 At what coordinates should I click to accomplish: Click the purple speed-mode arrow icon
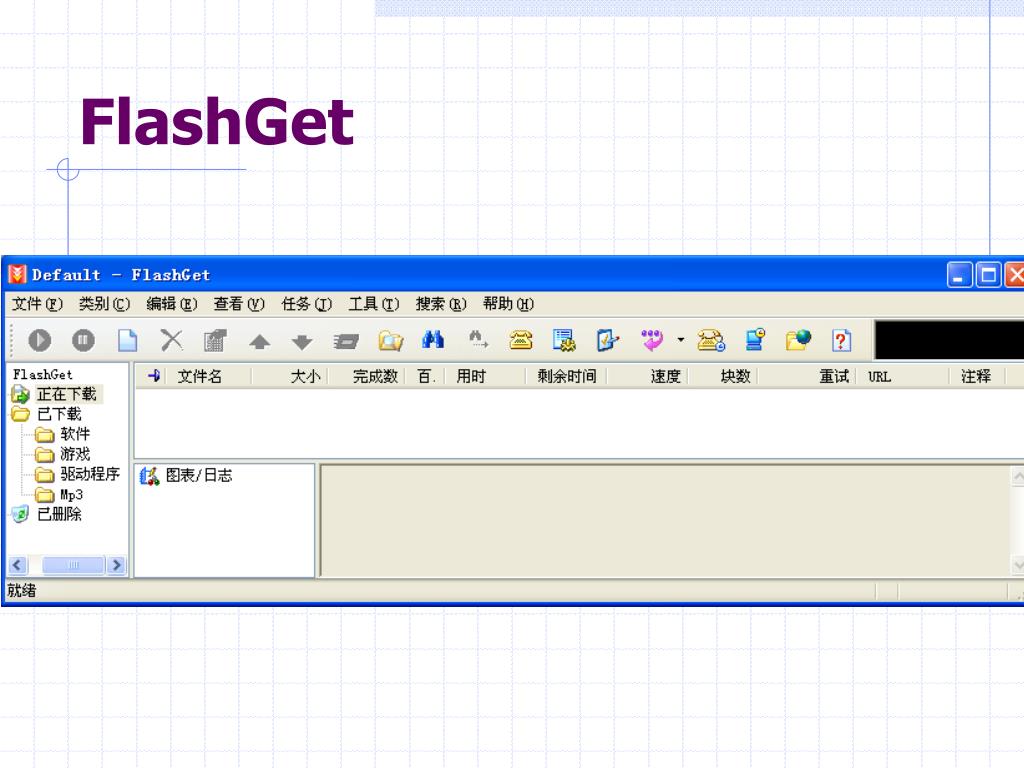point(652,340)
